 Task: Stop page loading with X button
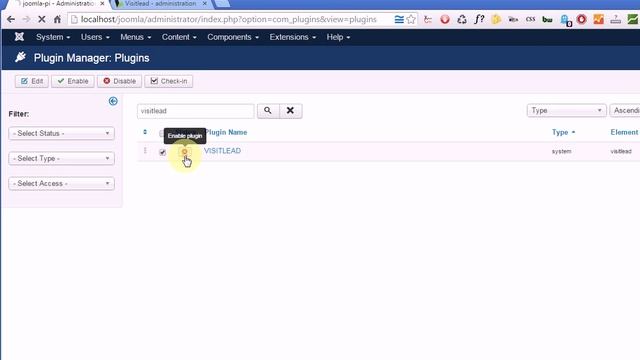point(41,19)
